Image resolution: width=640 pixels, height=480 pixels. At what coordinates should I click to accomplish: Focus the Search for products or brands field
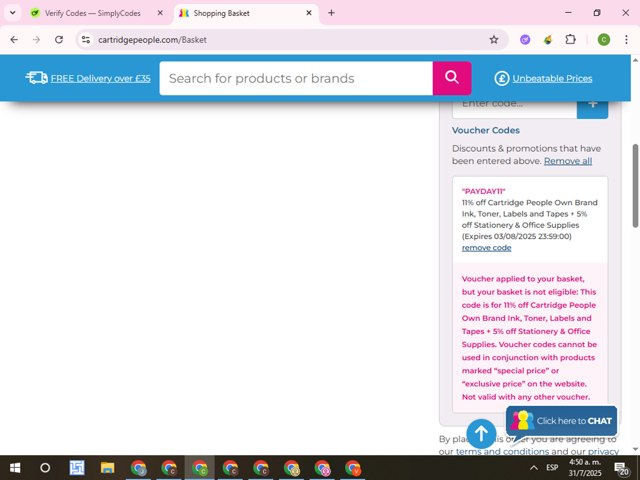click(296, 78)
